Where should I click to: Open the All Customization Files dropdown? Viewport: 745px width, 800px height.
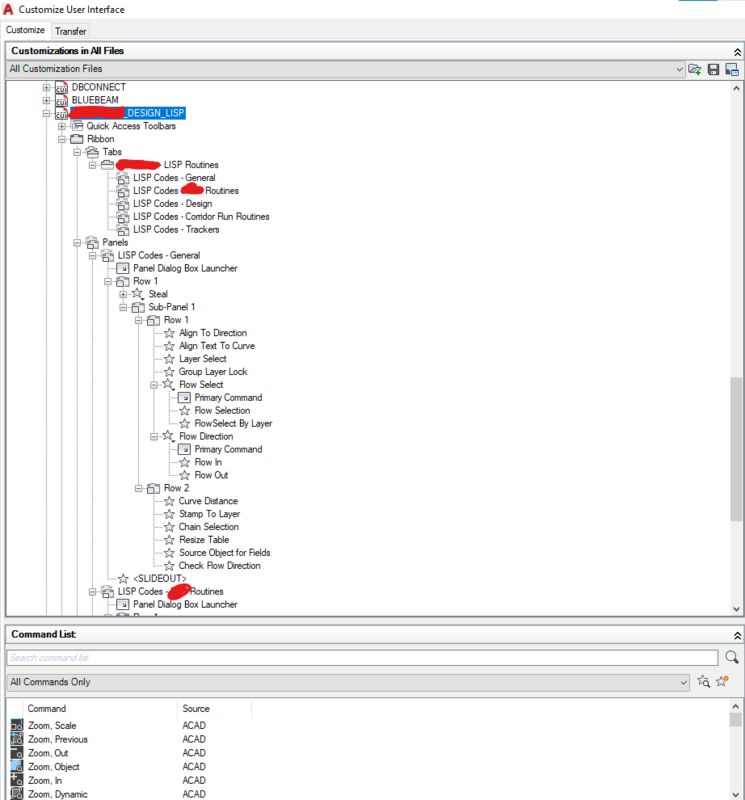pos(679,69)
